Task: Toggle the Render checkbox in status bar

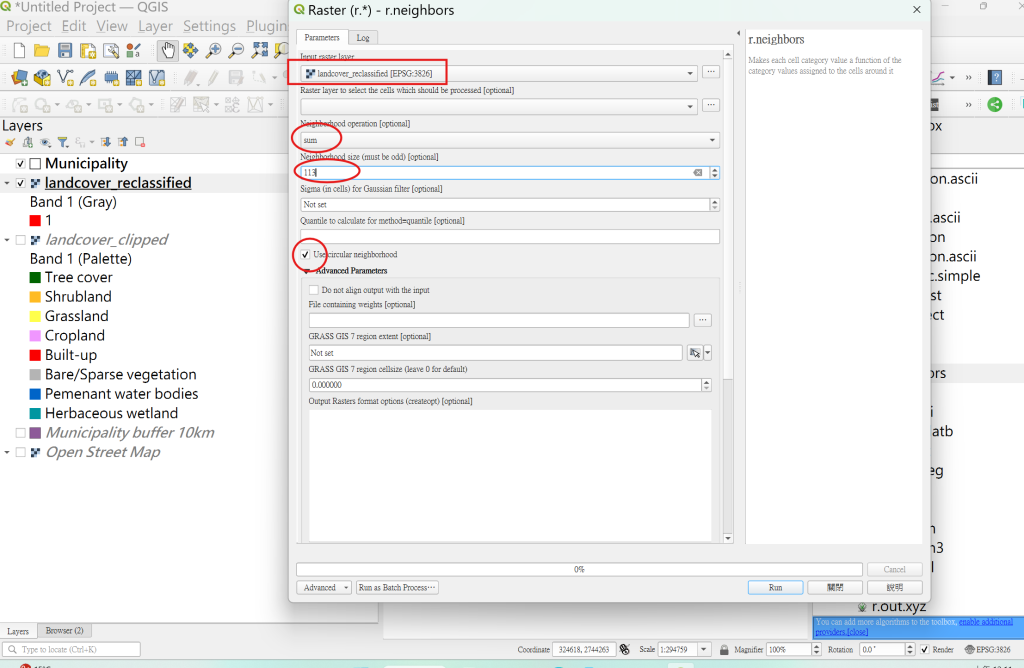Action: point(925,649)
